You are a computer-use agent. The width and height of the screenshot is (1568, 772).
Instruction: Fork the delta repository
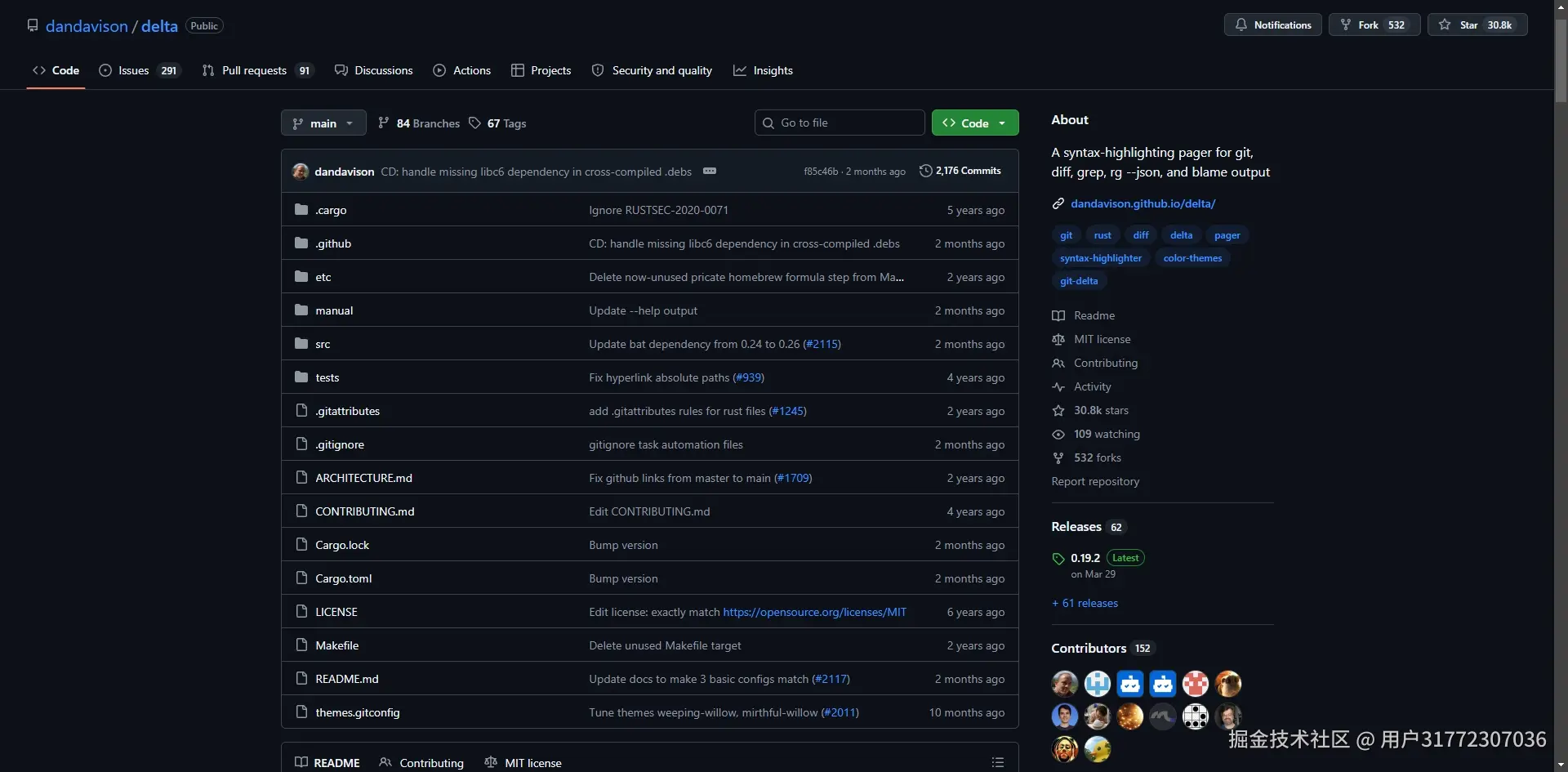1374,25
